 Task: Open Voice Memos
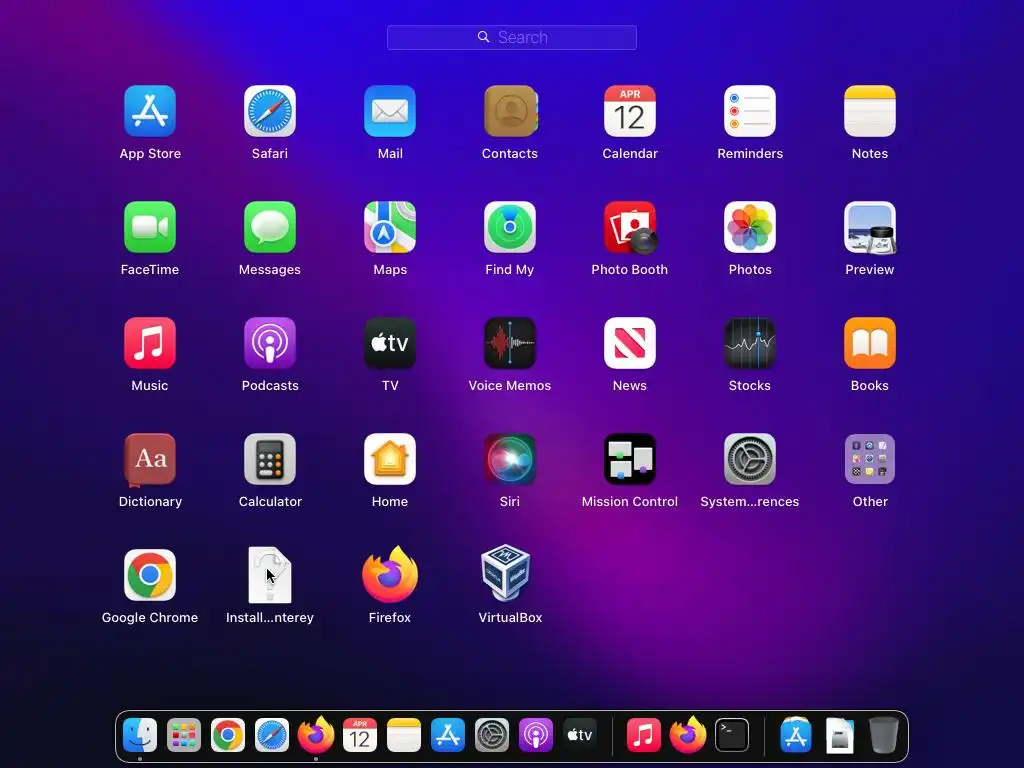510,344
